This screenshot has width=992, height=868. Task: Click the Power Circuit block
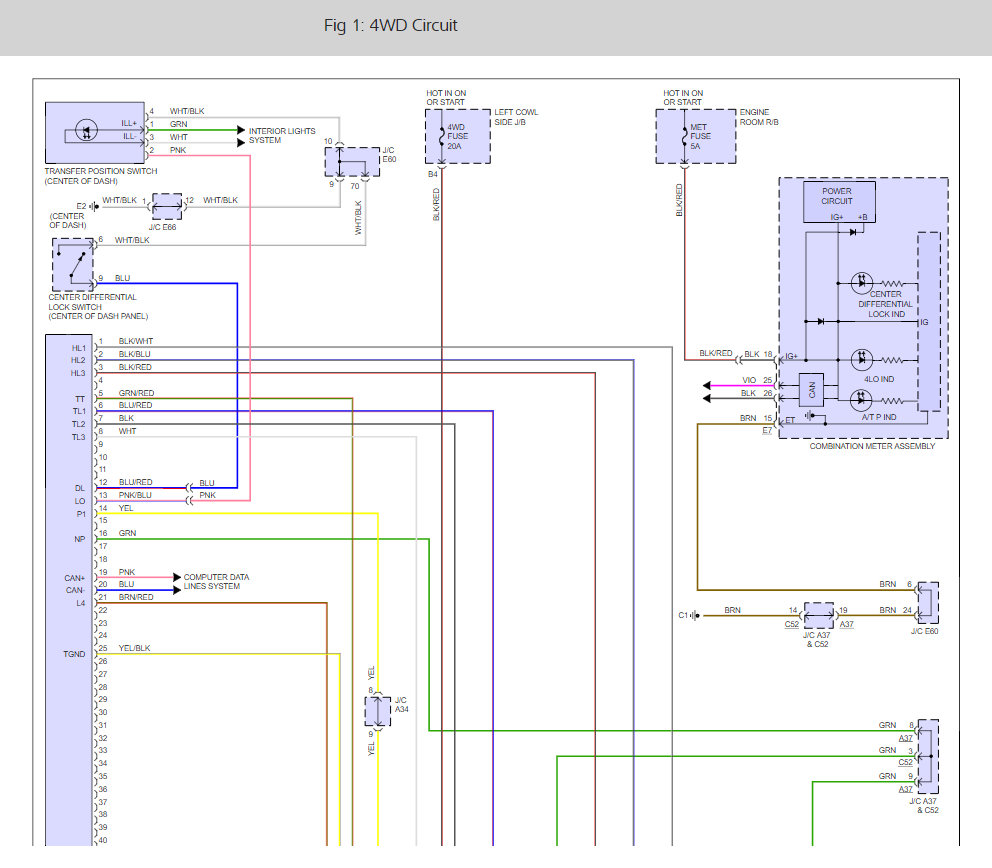coord(840,202)
